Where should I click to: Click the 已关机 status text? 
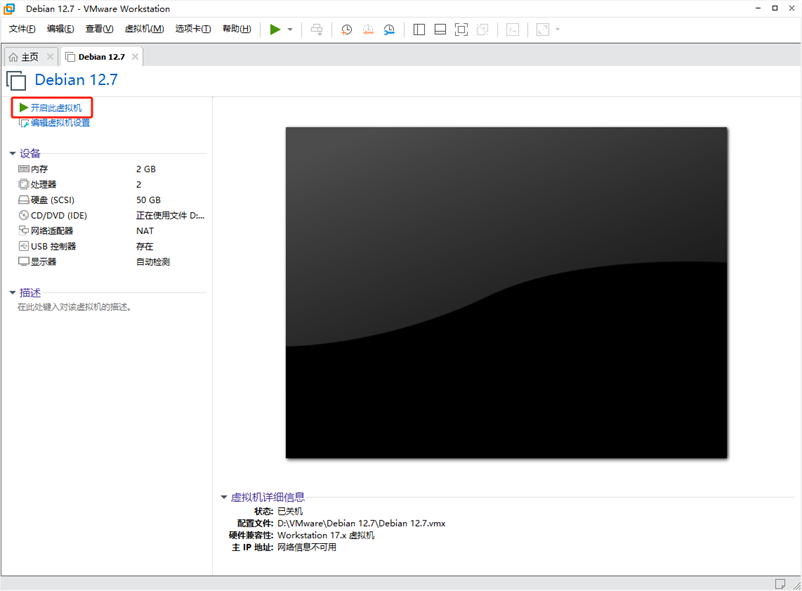click(290, 511)
